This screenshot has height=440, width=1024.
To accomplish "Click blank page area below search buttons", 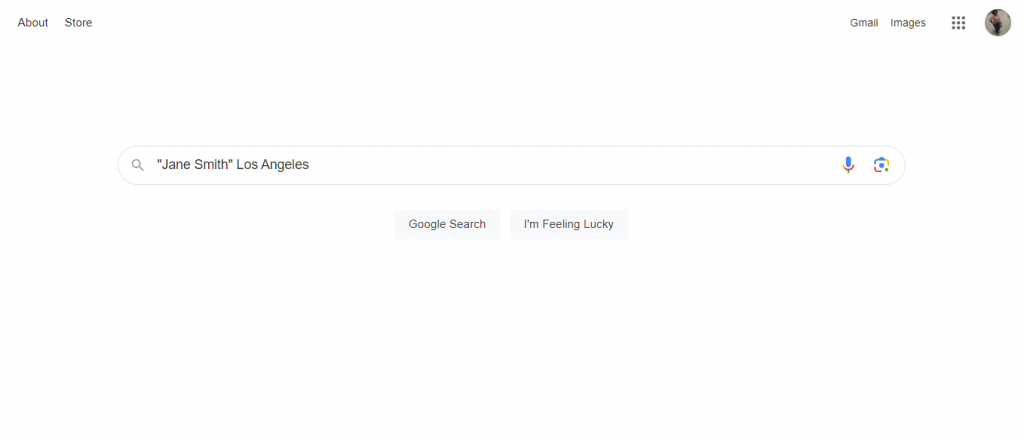I will (x=512, y=340).
